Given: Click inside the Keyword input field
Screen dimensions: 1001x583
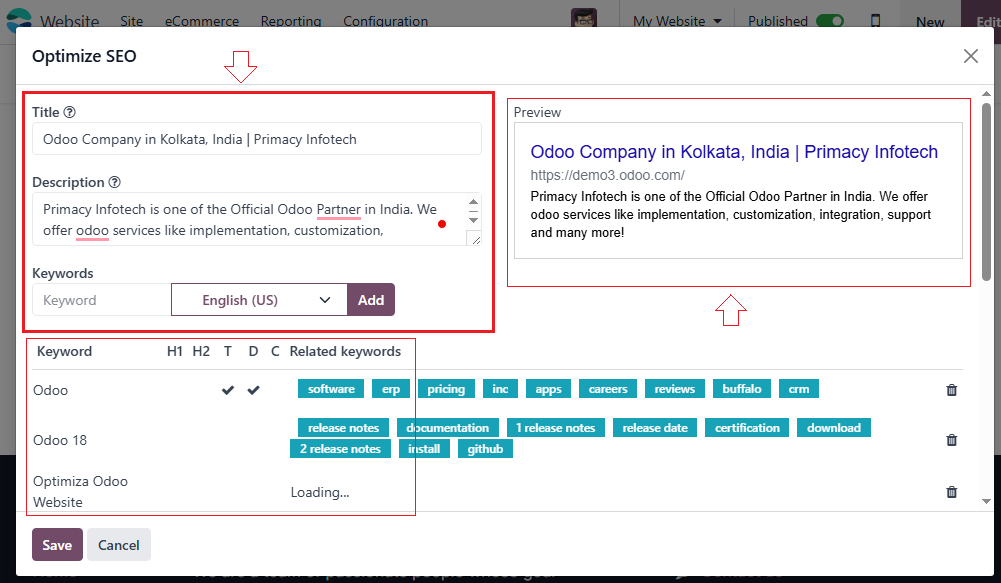Looking at the screenshot, I should click(x=100, y=299).
